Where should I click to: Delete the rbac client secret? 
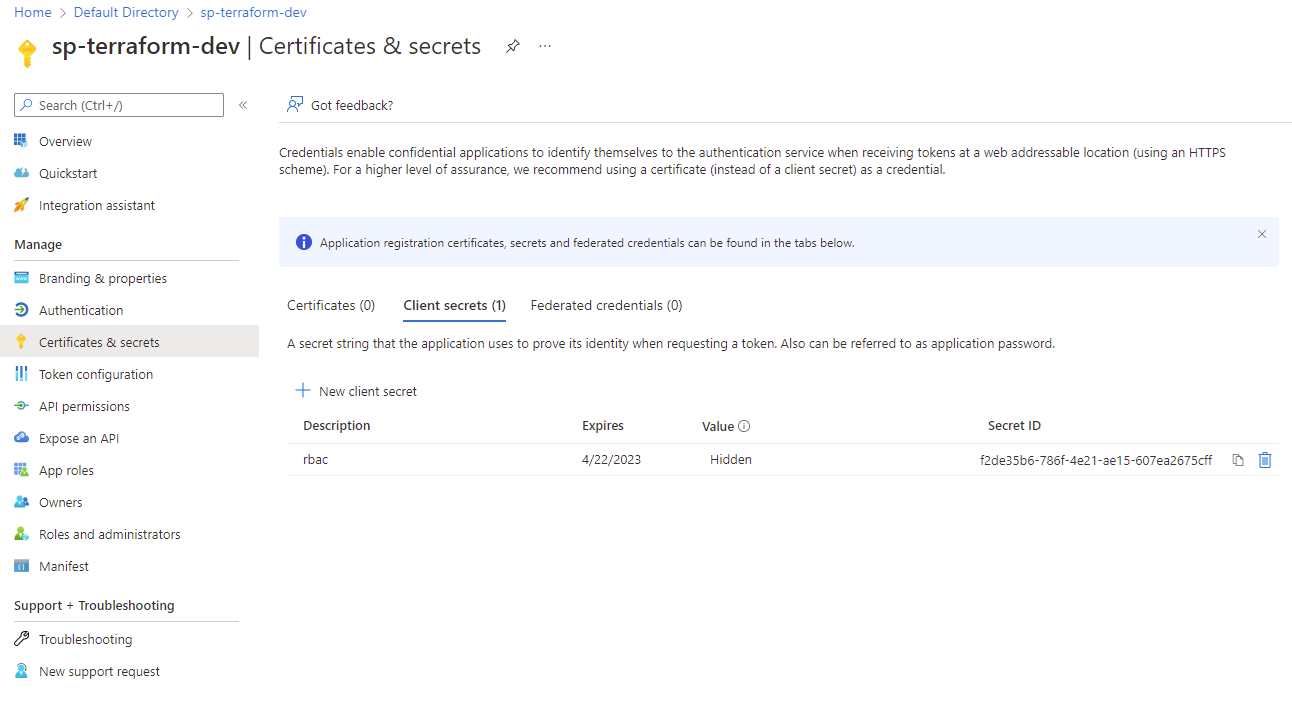point(1265,460)
